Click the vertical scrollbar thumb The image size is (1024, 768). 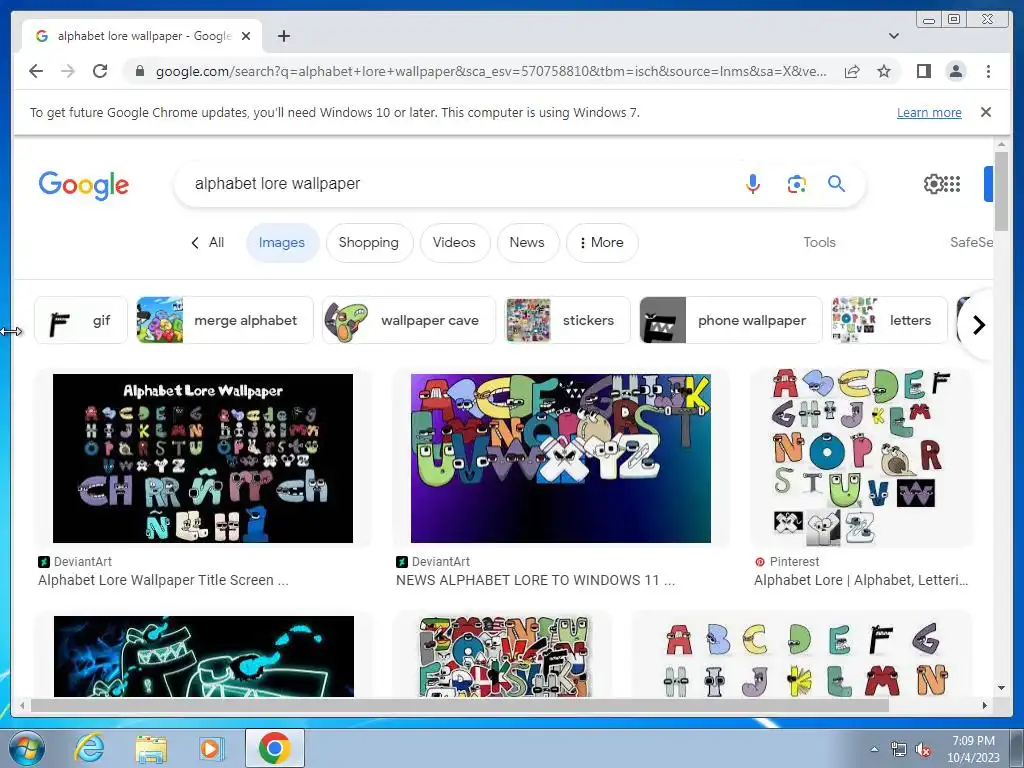pyautogui.click(x=1001, y=191)
